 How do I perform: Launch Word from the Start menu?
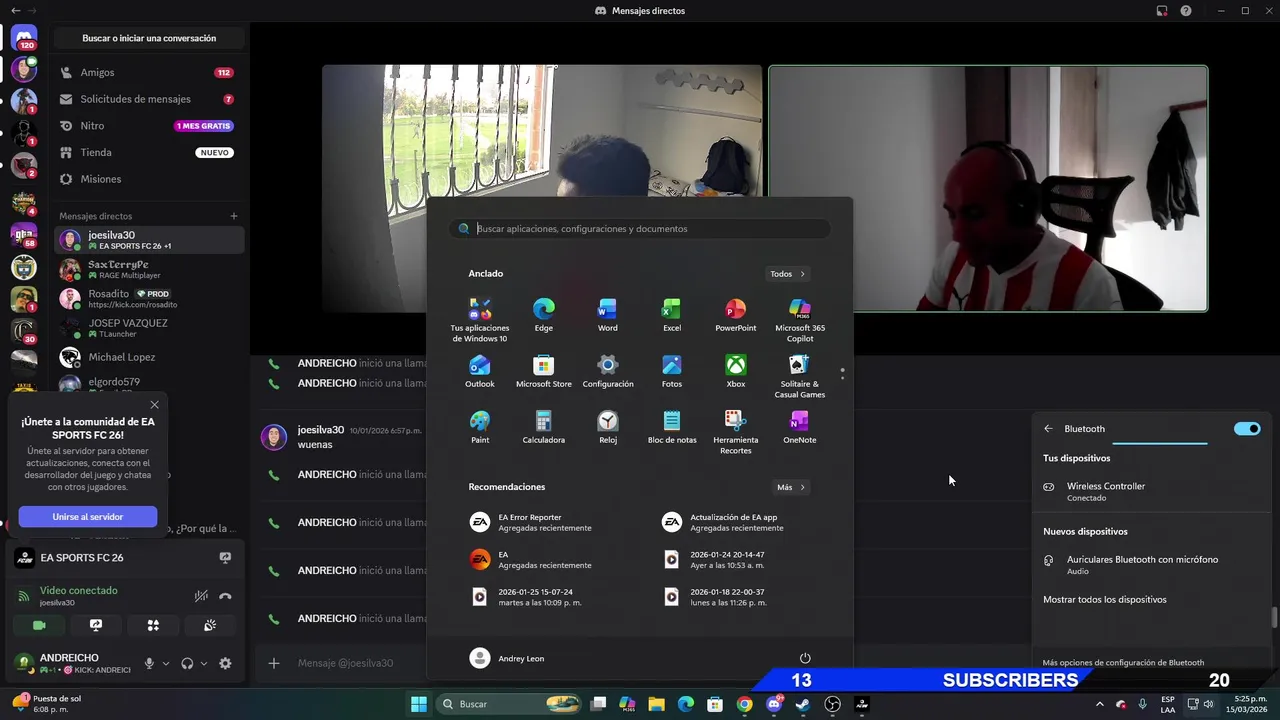[x=607, y=315]
